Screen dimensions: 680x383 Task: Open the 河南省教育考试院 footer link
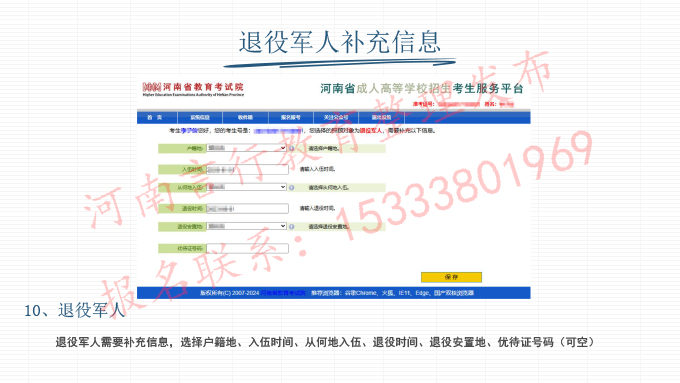[283, 293]
